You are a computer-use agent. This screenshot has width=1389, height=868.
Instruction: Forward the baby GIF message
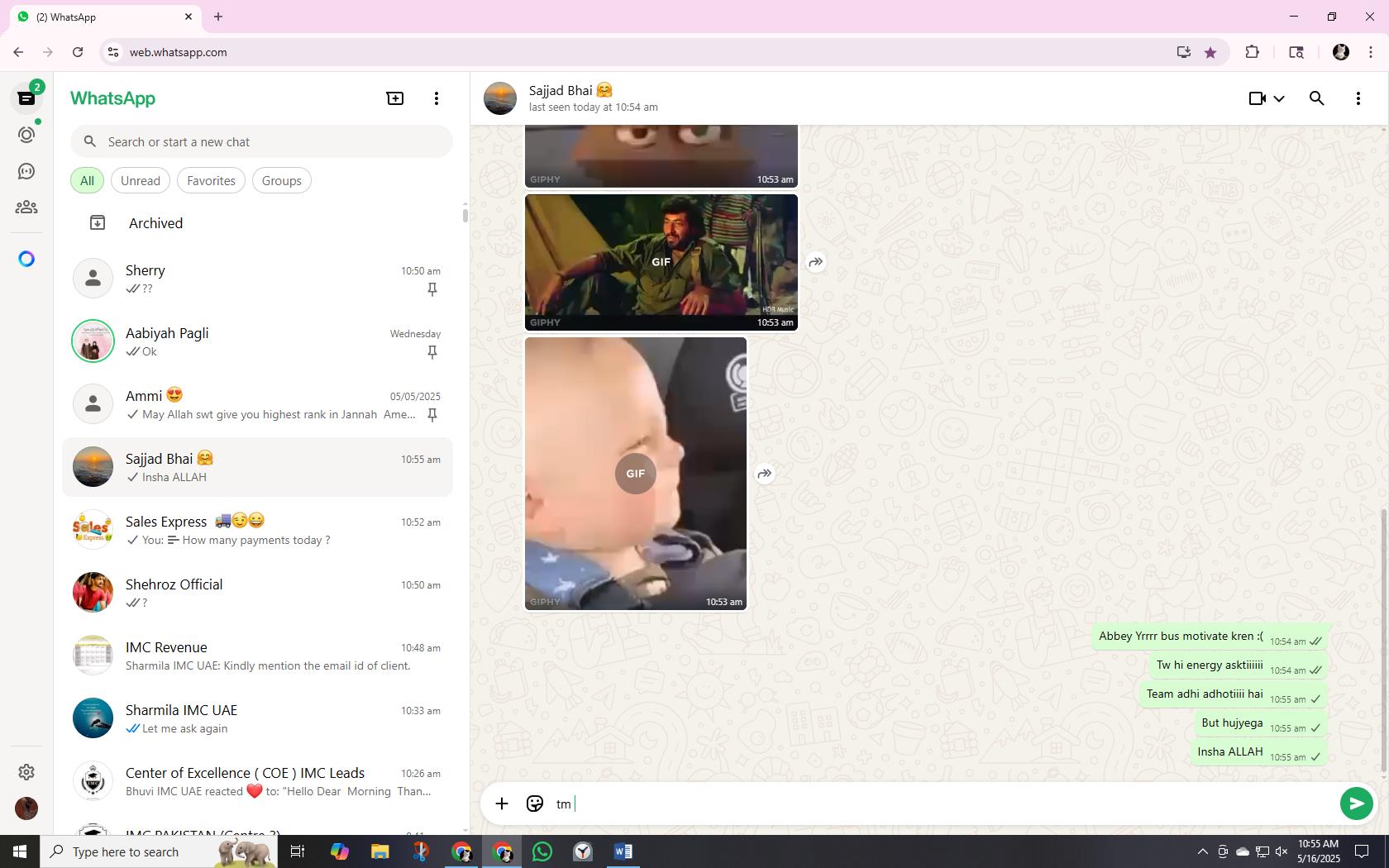(x=765, y=474)
